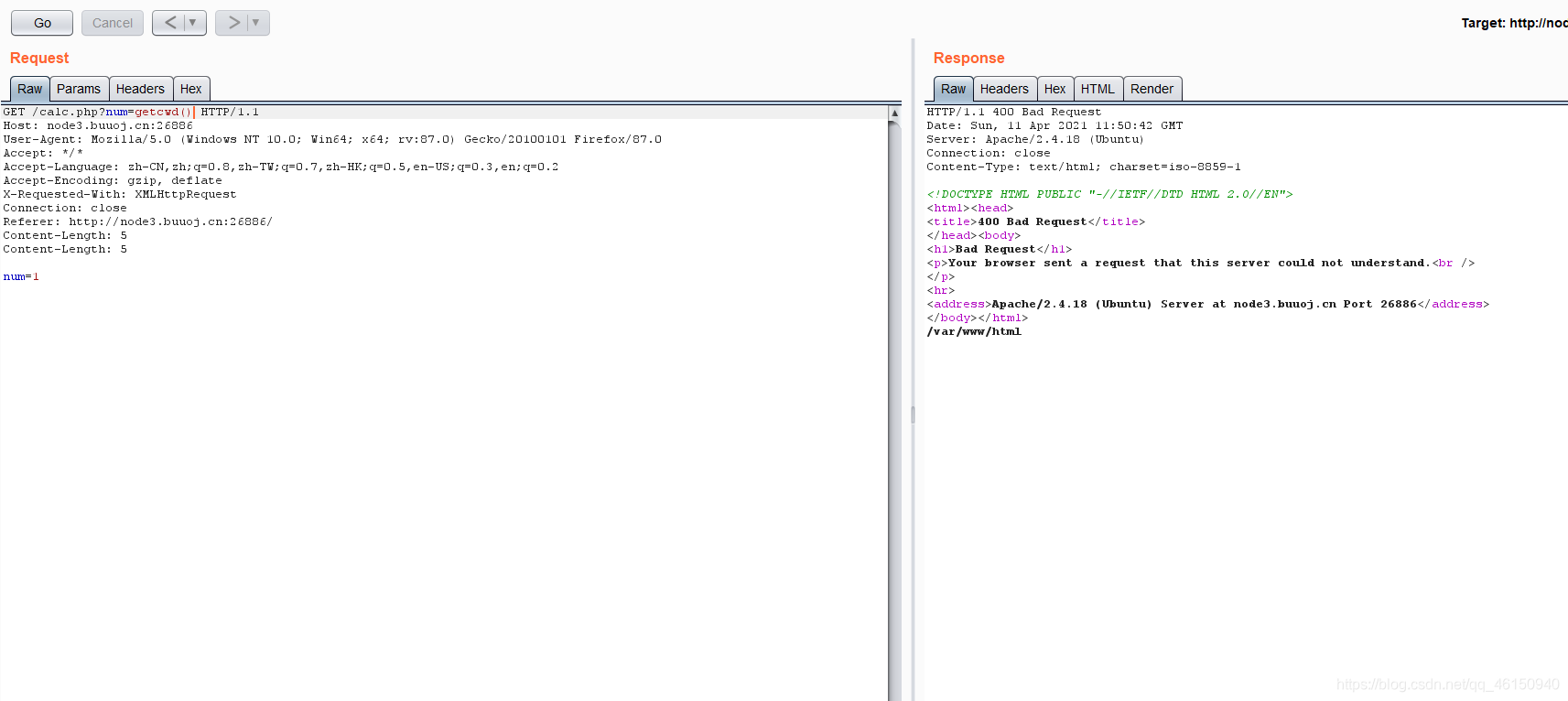
Task: Click the X-Requested-With: XMLHttpRequest line
Action: (120, 194)
